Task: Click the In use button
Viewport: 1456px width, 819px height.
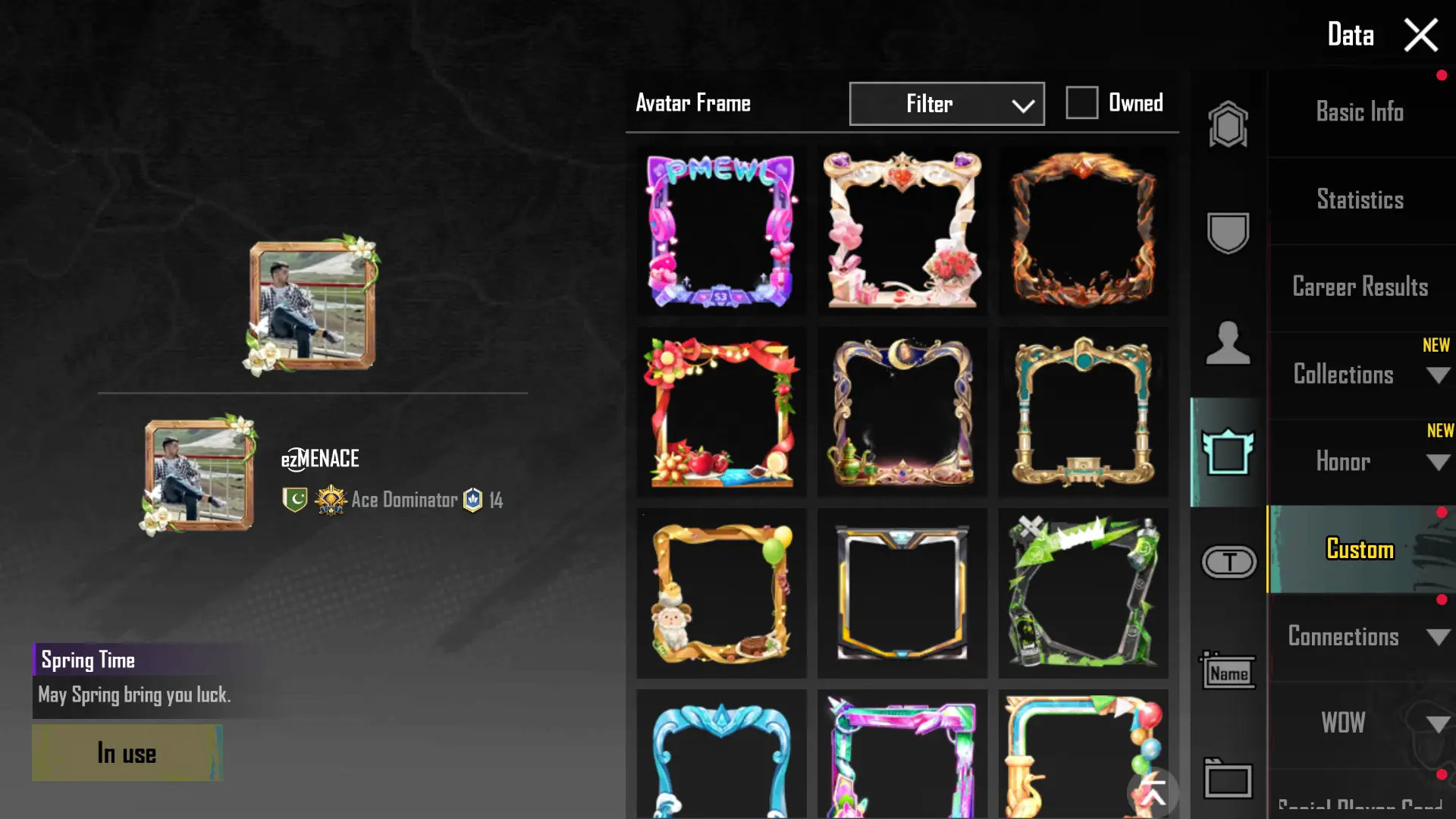Action: coord(127,753)
